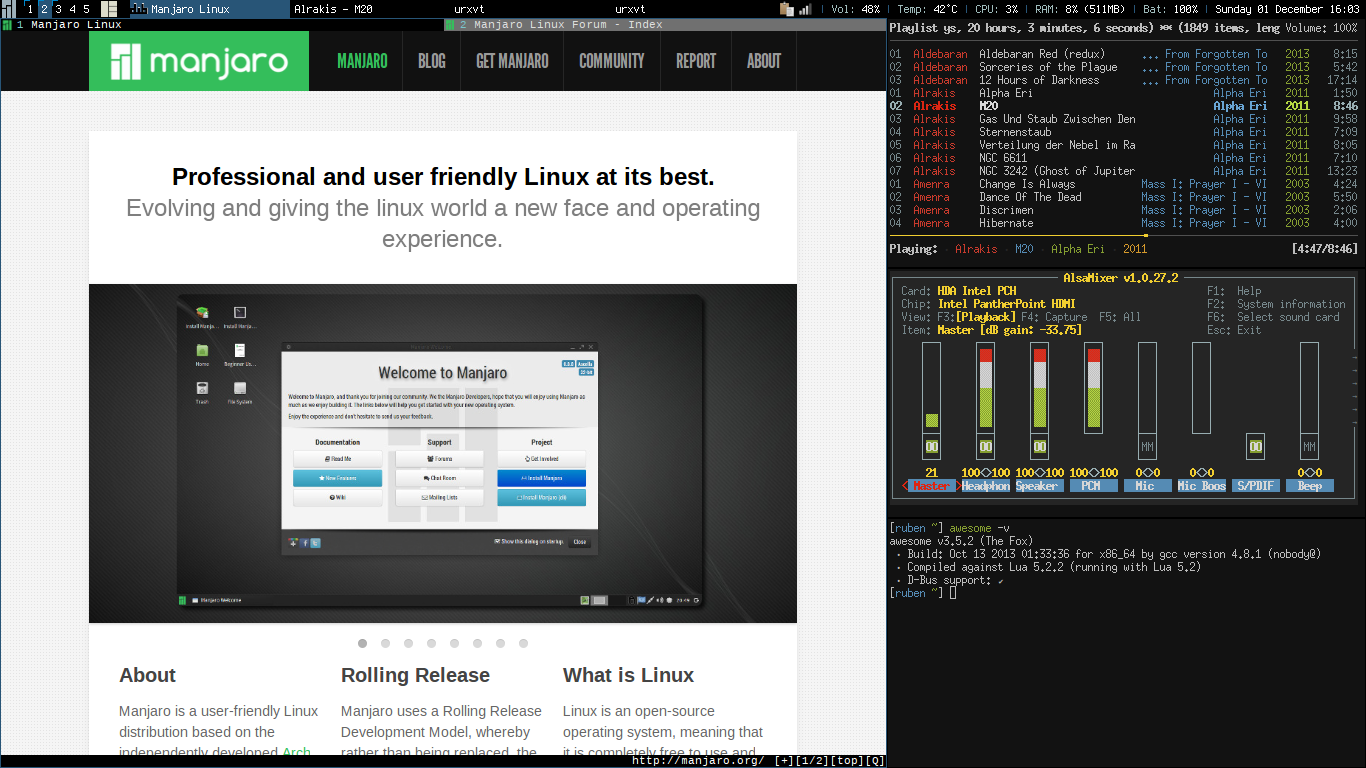Select playlist row 'Sternenstaub'
The height and width of the screenshot is (768, 1366).
click(x=1124, y=132)
